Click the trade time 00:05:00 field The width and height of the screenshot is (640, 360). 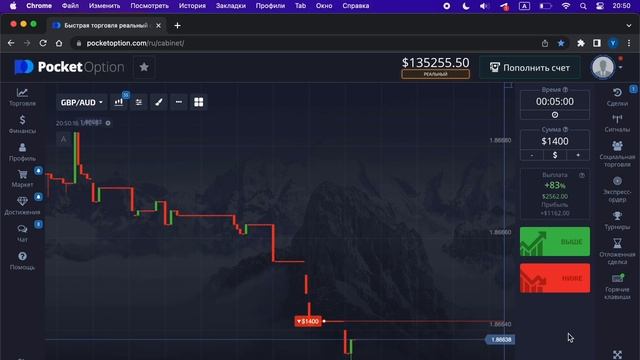555,101
